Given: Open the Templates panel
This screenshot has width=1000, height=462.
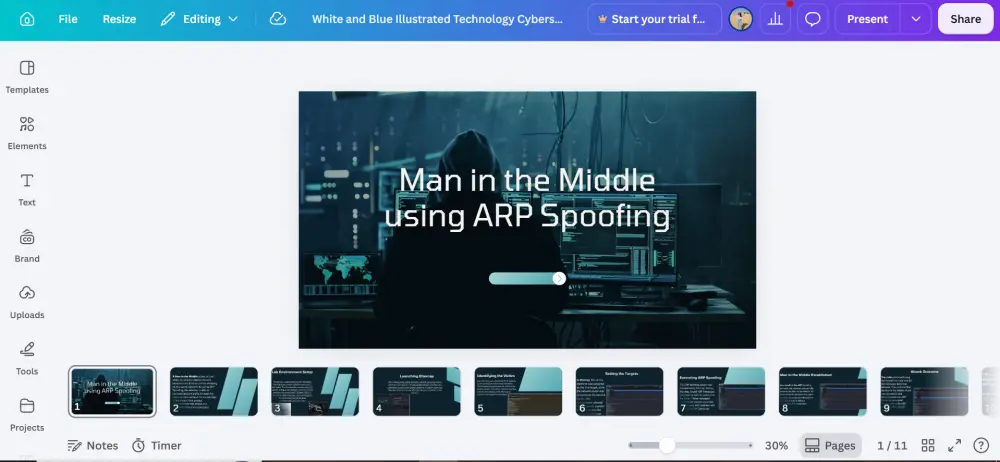Looking at the screenshot, I should click(27, 77).
